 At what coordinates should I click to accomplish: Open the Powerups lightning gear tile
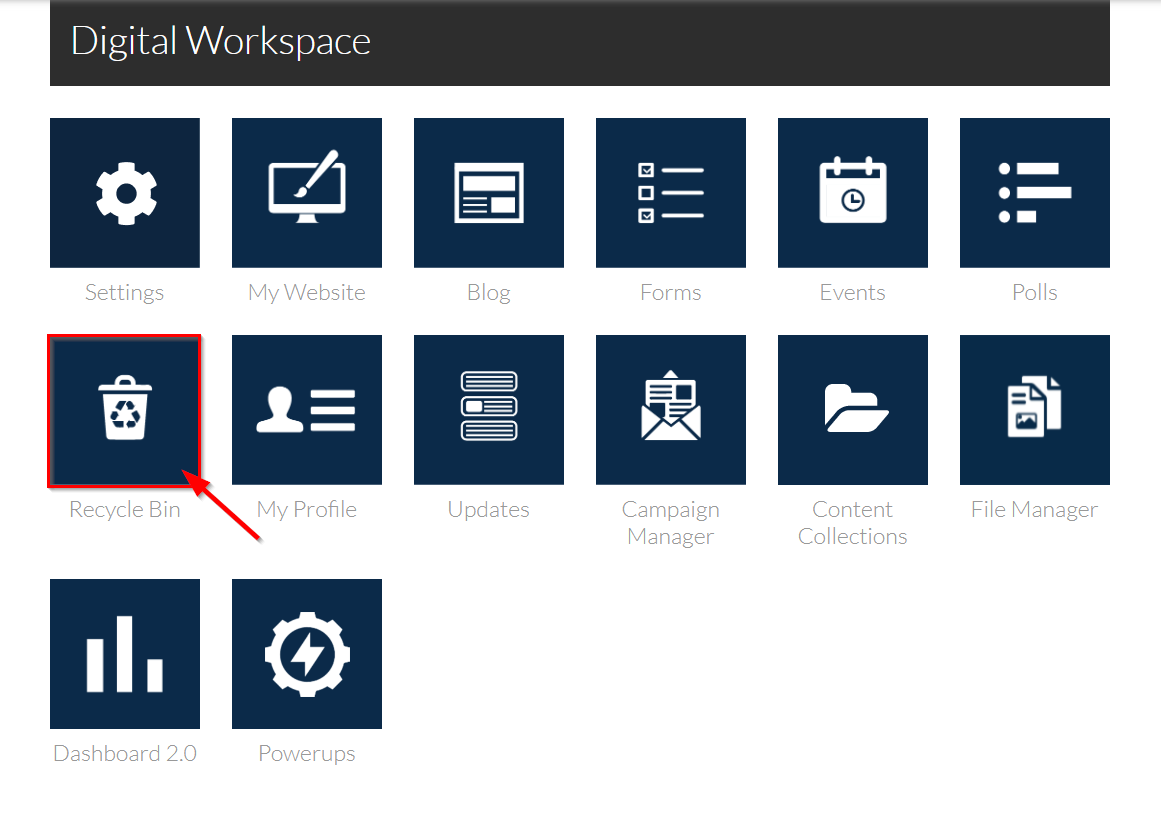click(x=307, y=654)
